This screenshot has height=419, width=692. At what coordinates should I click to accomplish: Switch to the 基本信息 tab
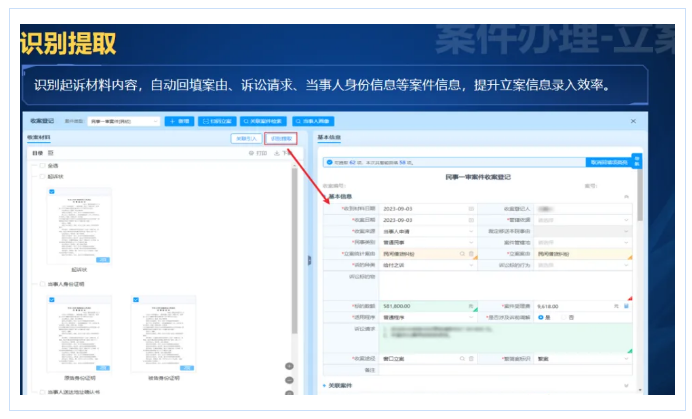[x=329, y=137]
